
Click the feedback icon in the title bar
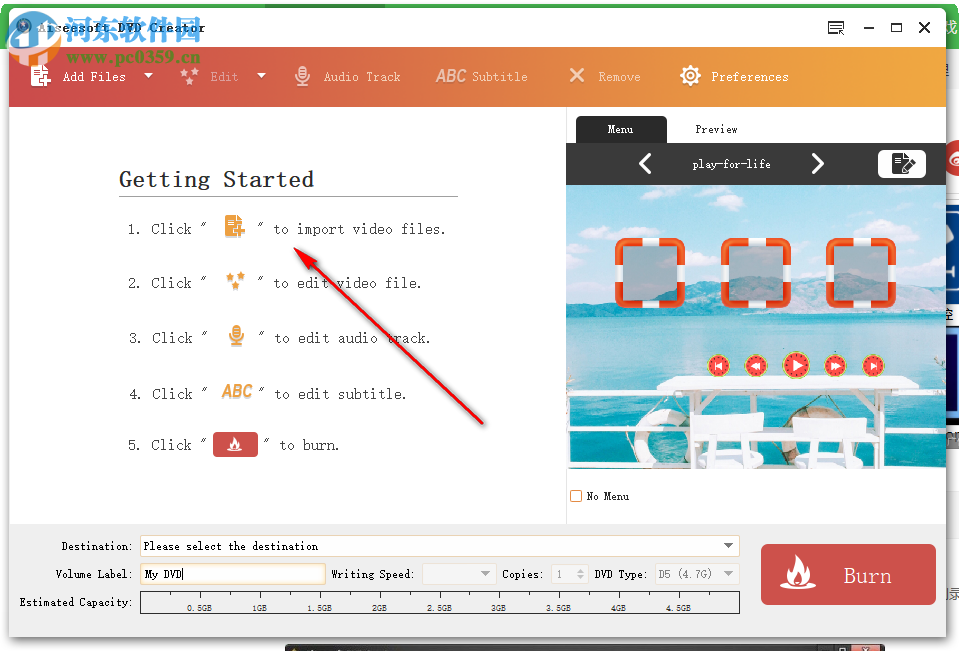(x=835, y=28)
